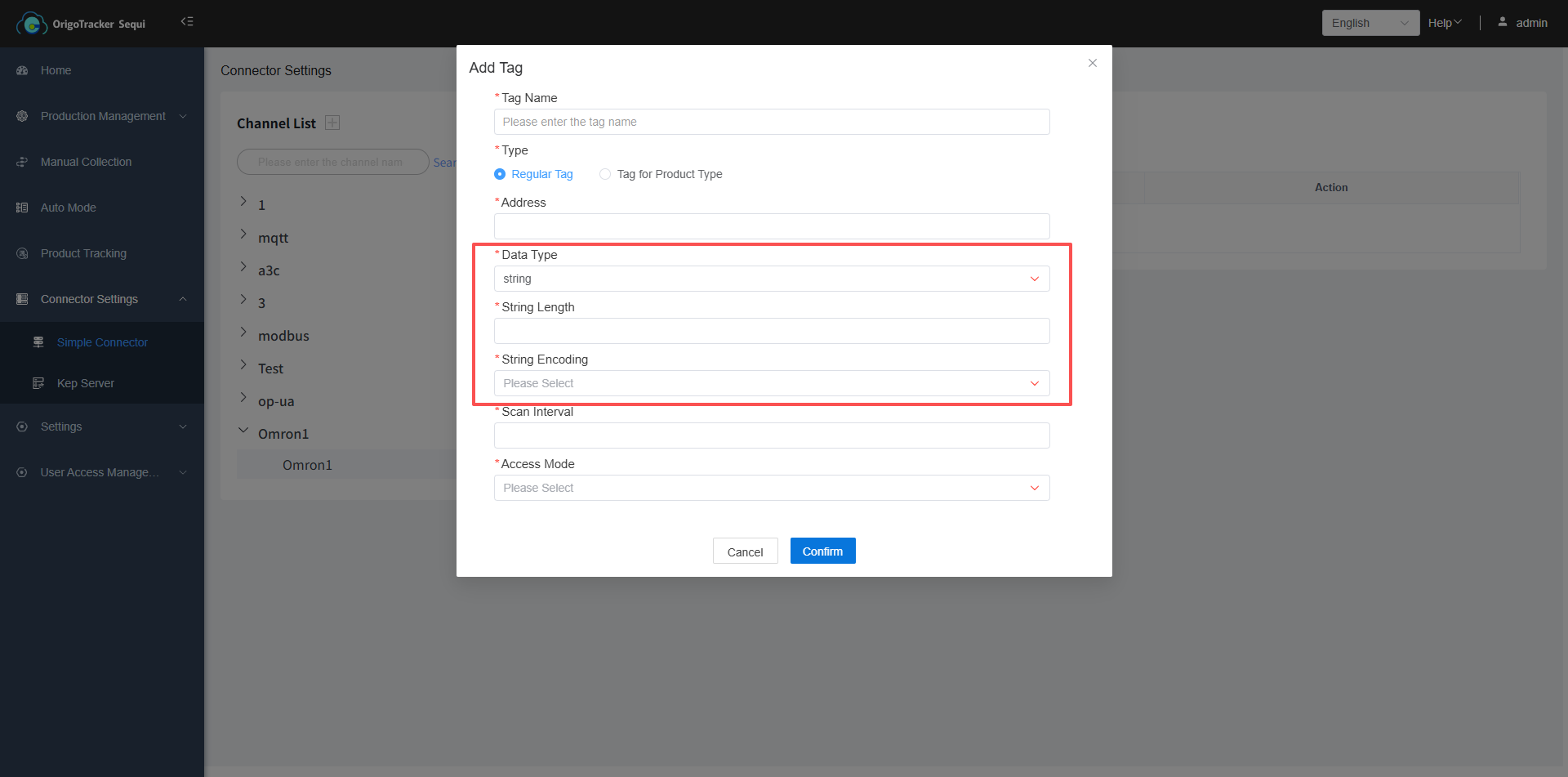Select Tag for Product Type option
Screen dimensions: 1568x777
(605, 174)
